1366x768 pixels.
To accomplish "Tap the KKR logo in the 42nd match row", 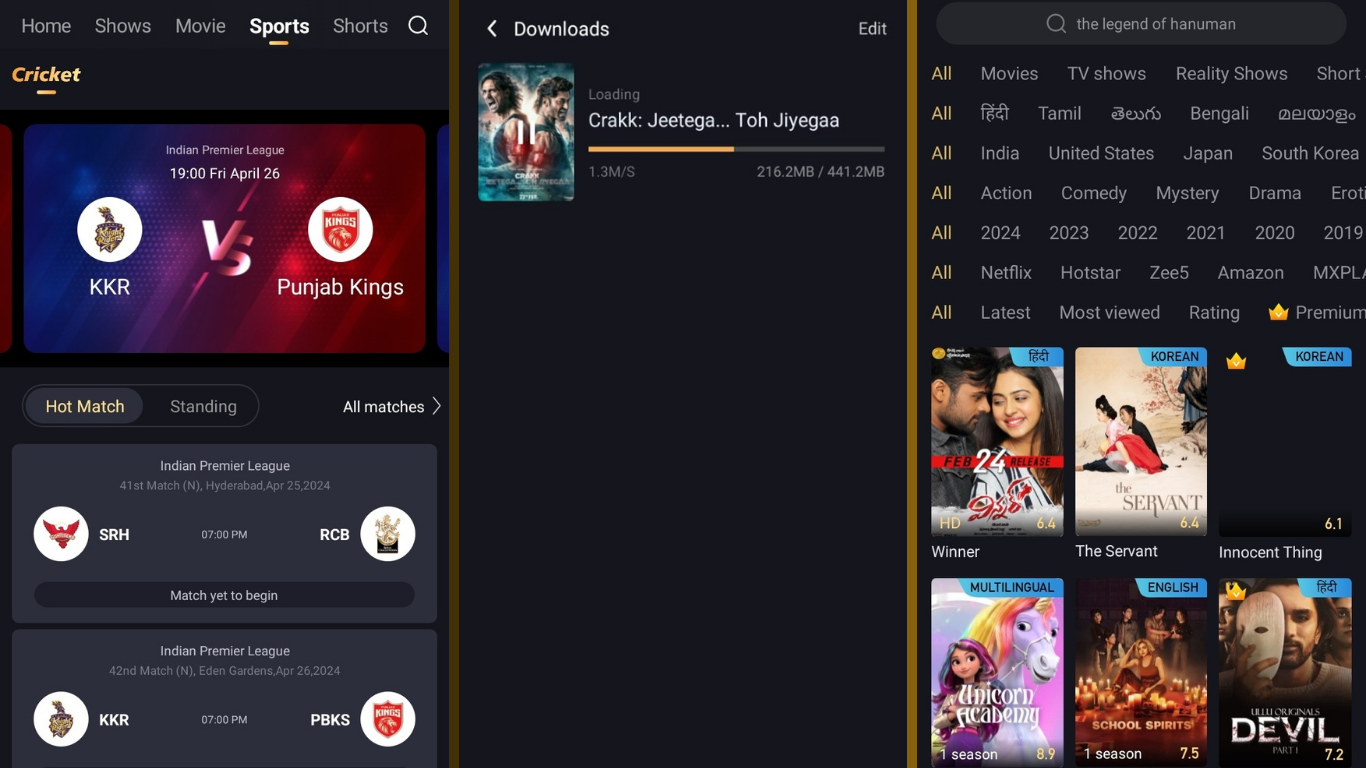I will coord(61,719).
